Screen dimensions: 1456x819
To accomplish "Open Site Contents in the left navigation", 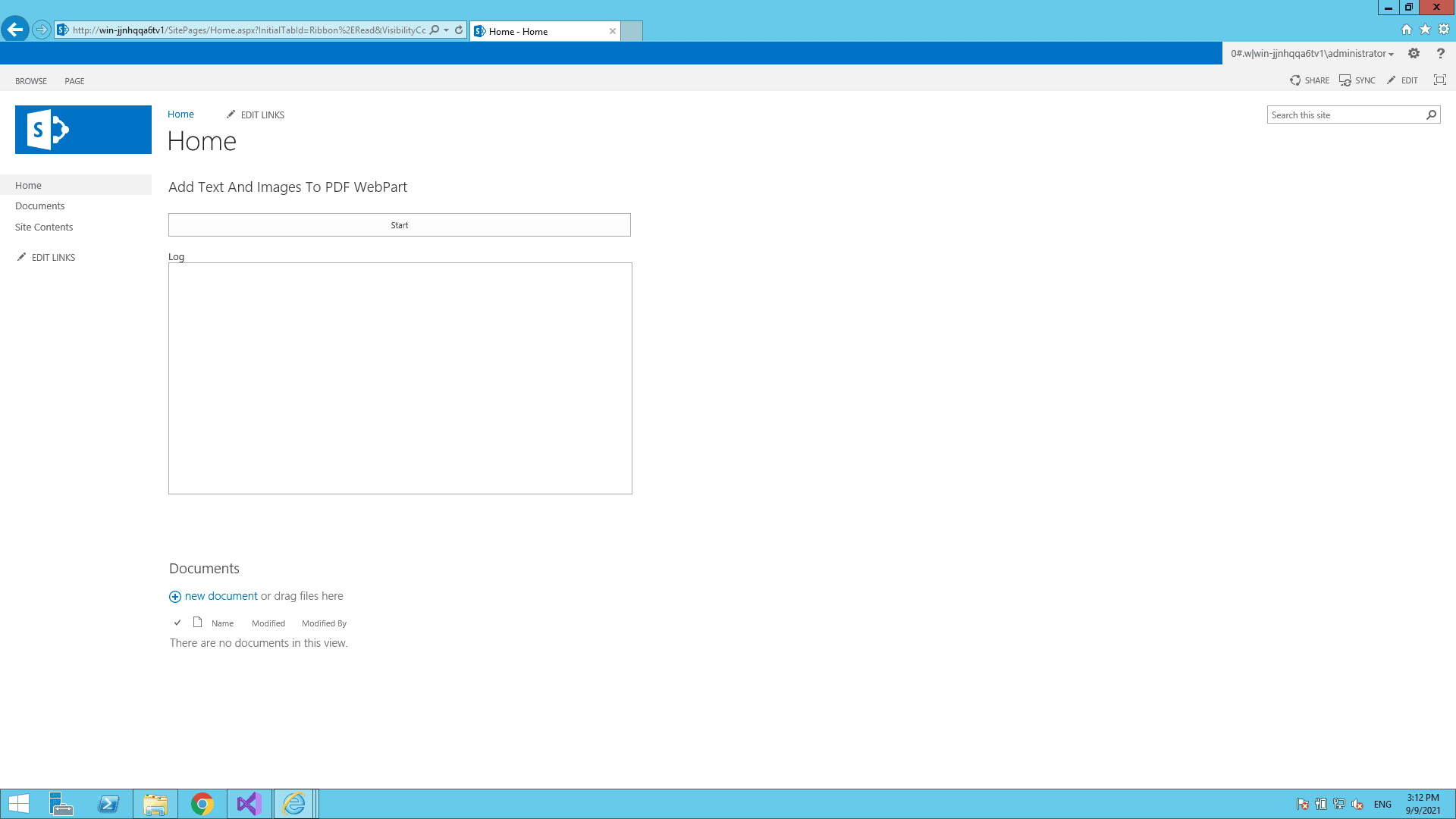I will (44, 227).
